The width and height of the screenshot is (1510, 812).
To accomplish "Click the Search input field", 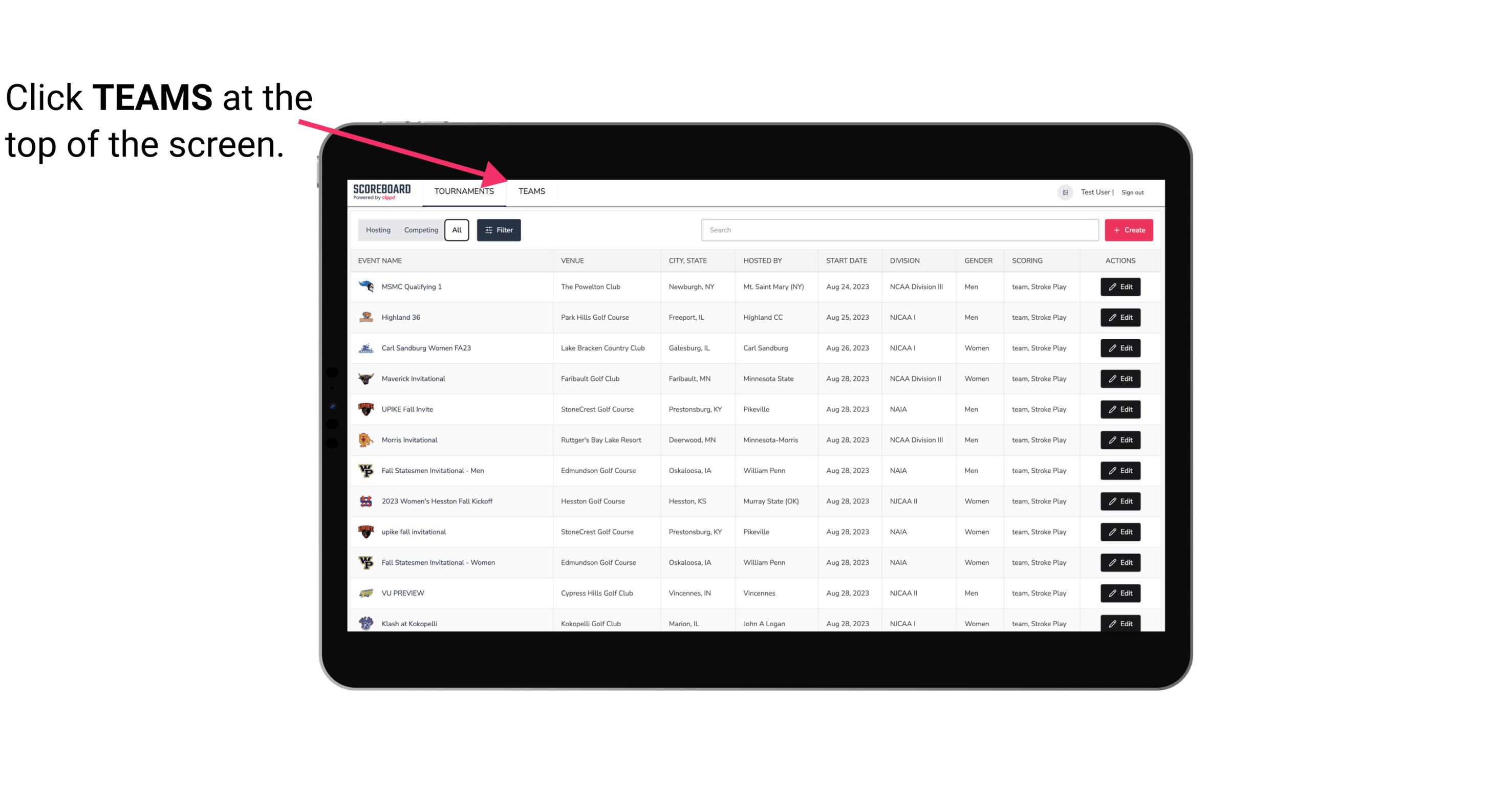I will [898, 229].
